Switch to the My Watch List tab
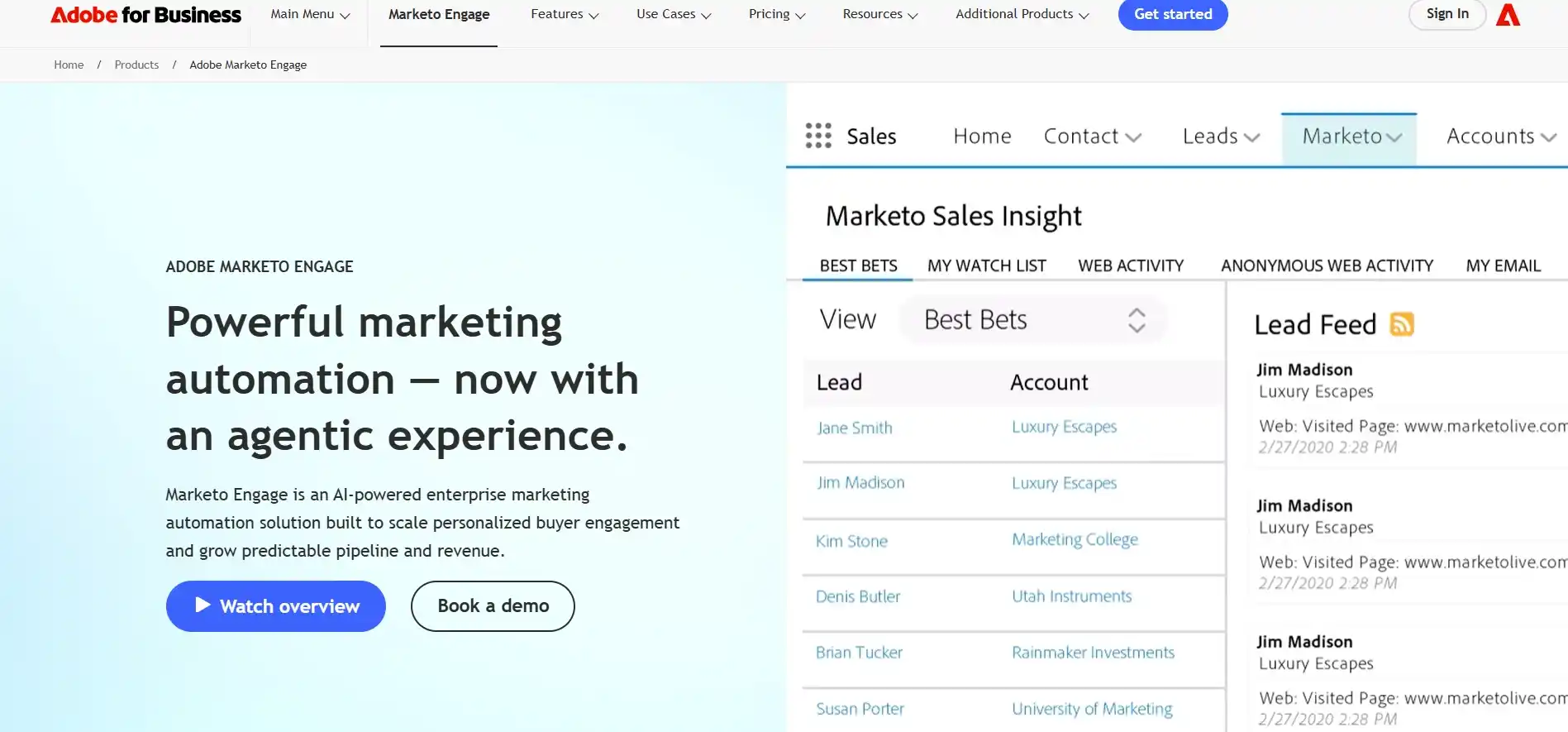This screenshot has height=732, width=1568. point(986,266)
